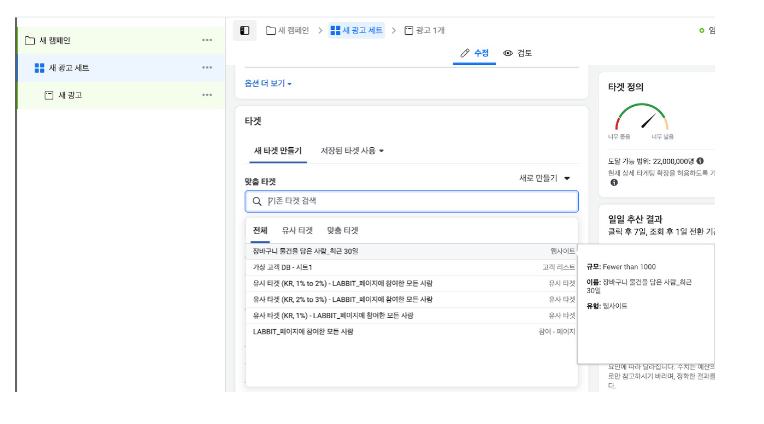Select 새 광고 세트 in the breadcrumb
This screenshot has width=764, height=424.
357,30
